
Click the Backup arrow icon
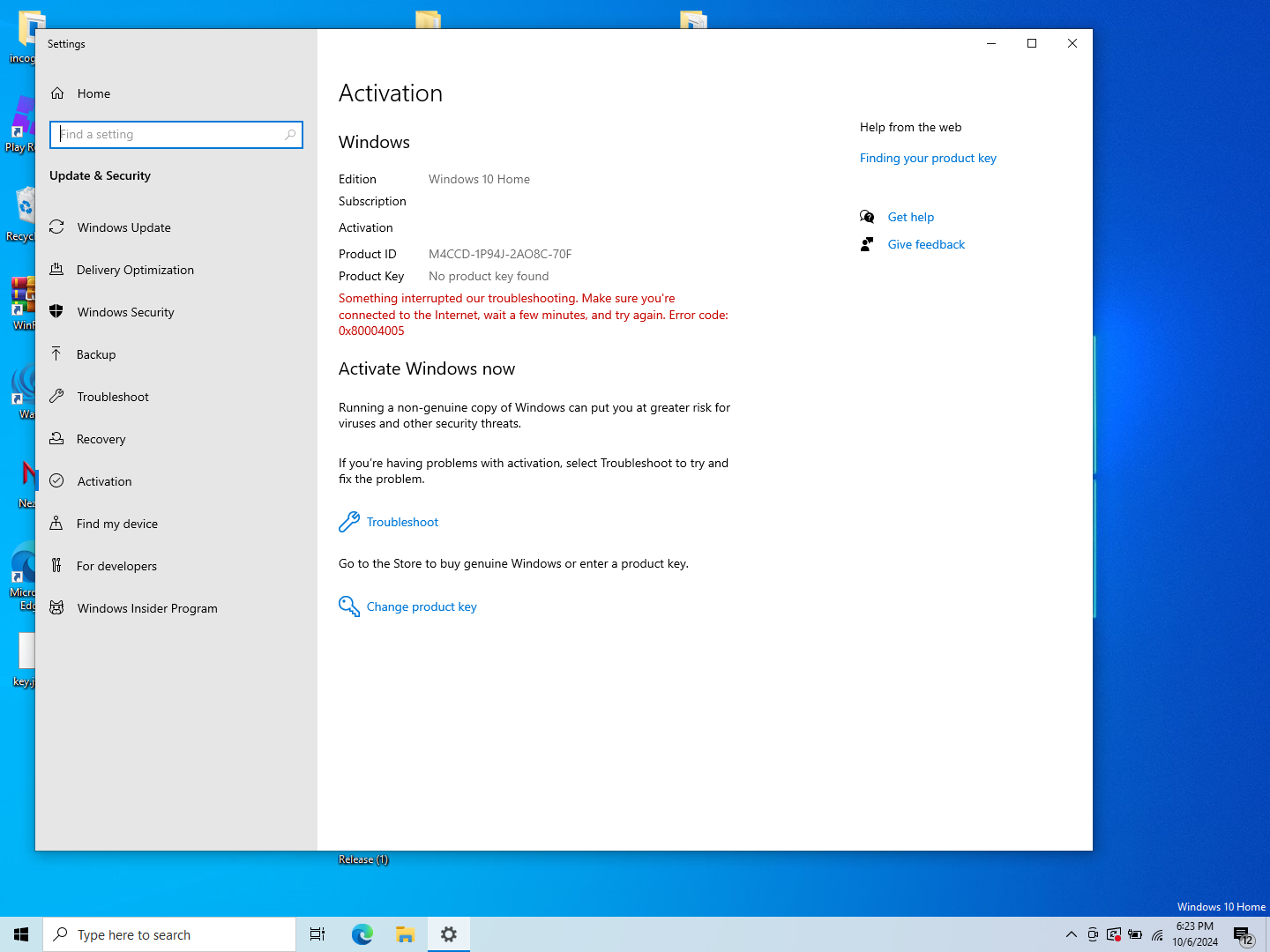56,354
